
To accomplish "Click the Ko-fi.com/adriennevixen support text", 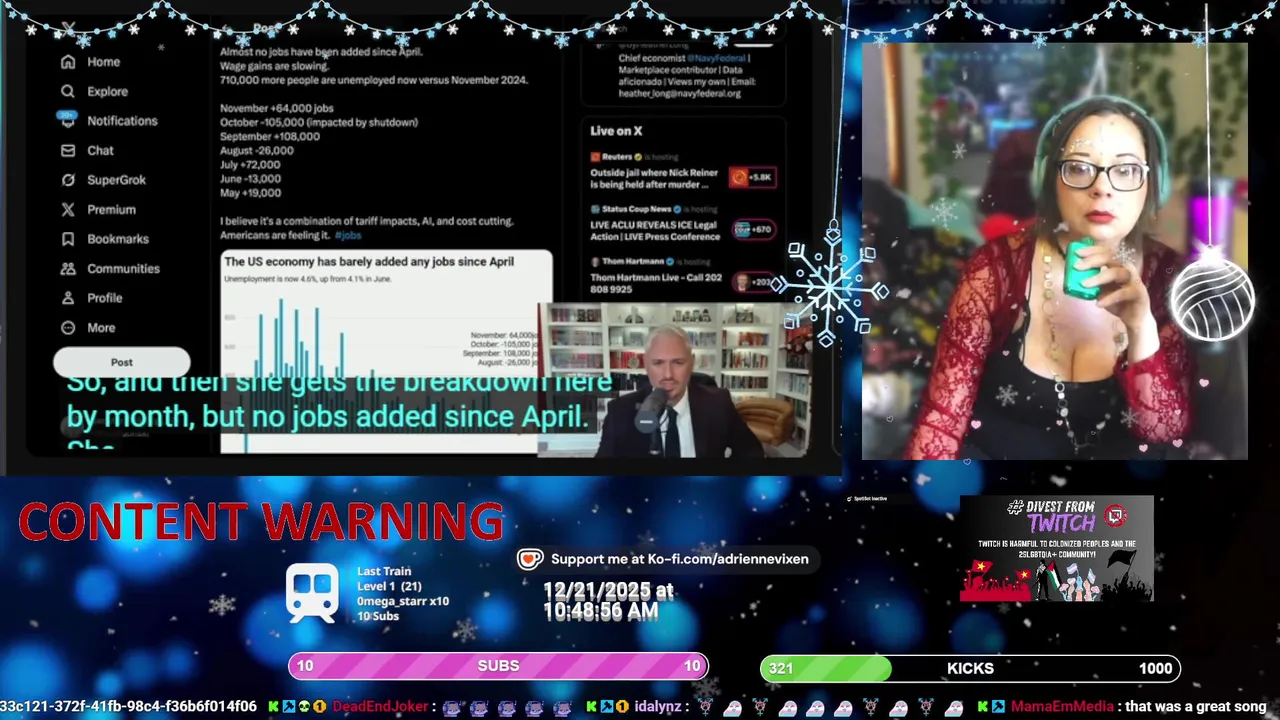I will click(680, 559).
